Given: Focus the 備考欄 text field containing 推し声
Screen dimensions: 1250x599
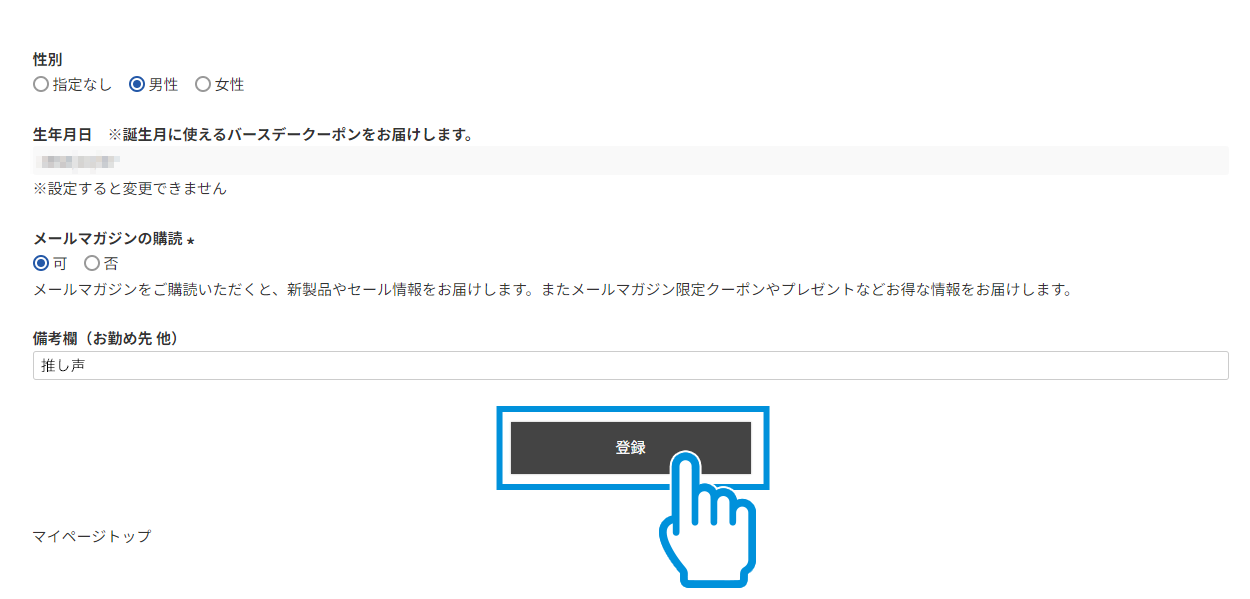Looking at the screenshot, I should click(631, 366).
